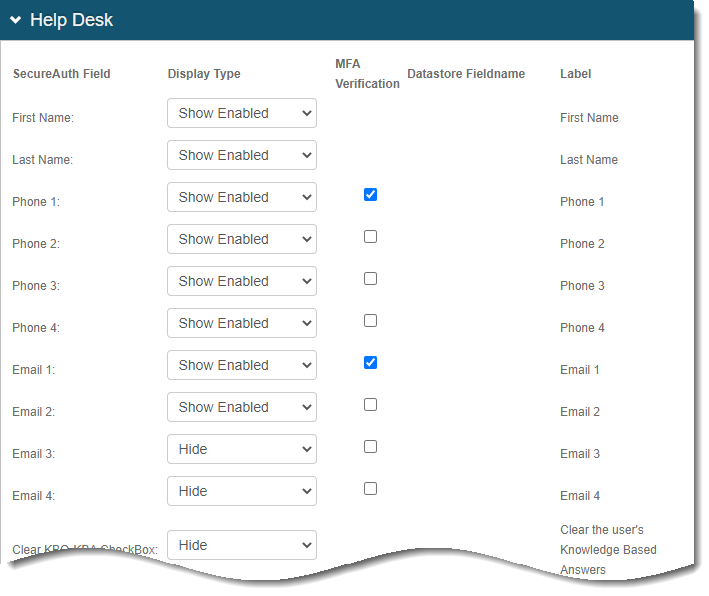Open Phone 2 display type dropdown
The image size is (709, 596).
click(x=241, y=240)
